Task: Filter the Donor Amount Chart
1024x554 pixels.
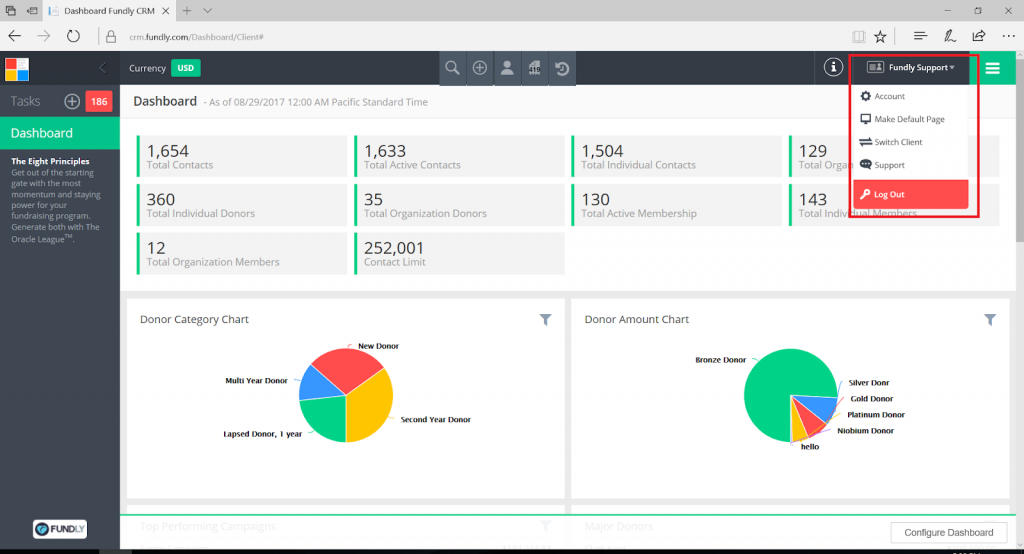Action: point(990,319)
